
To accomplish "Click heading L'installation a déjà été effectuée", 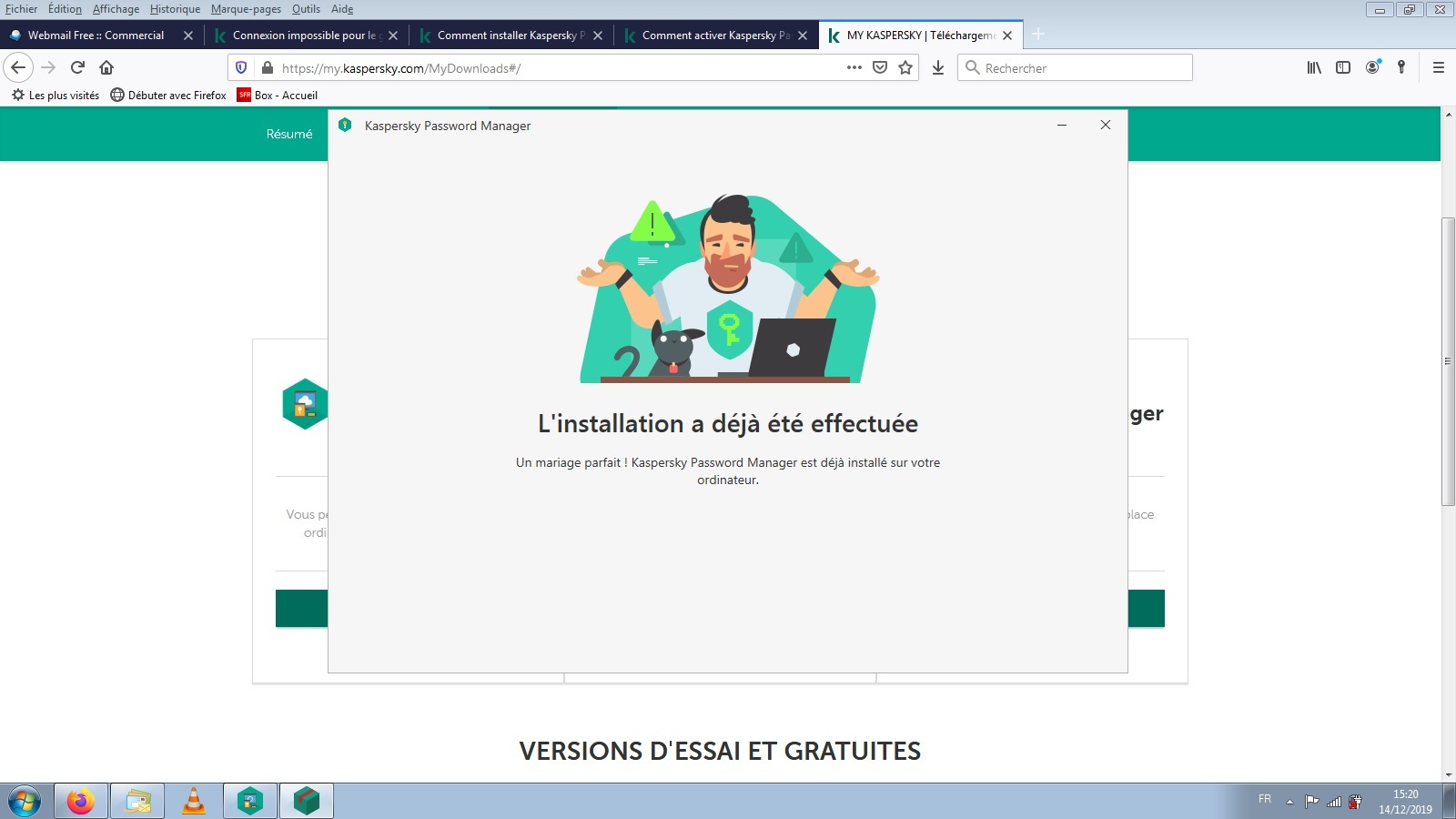I will (x=728, y=423).
